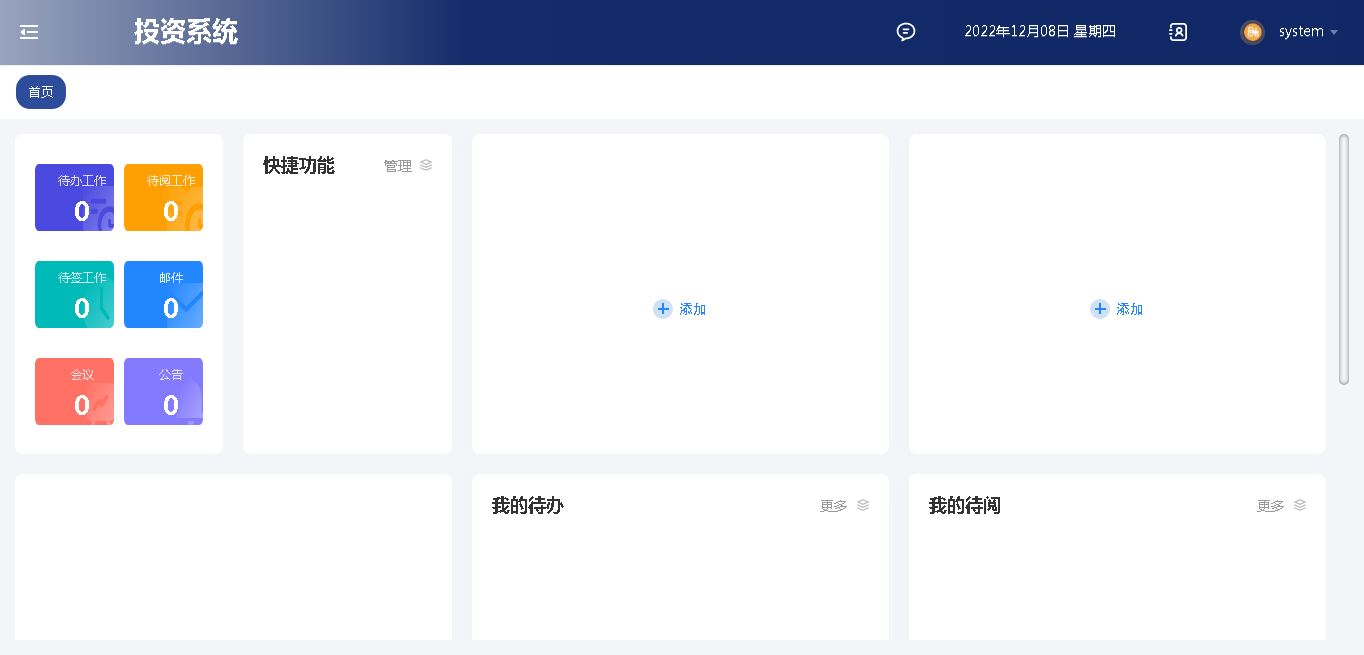Open the contacts address book icon
Image resolution: width=1364 pixels, height=655 pixels.
[1178, 32]
